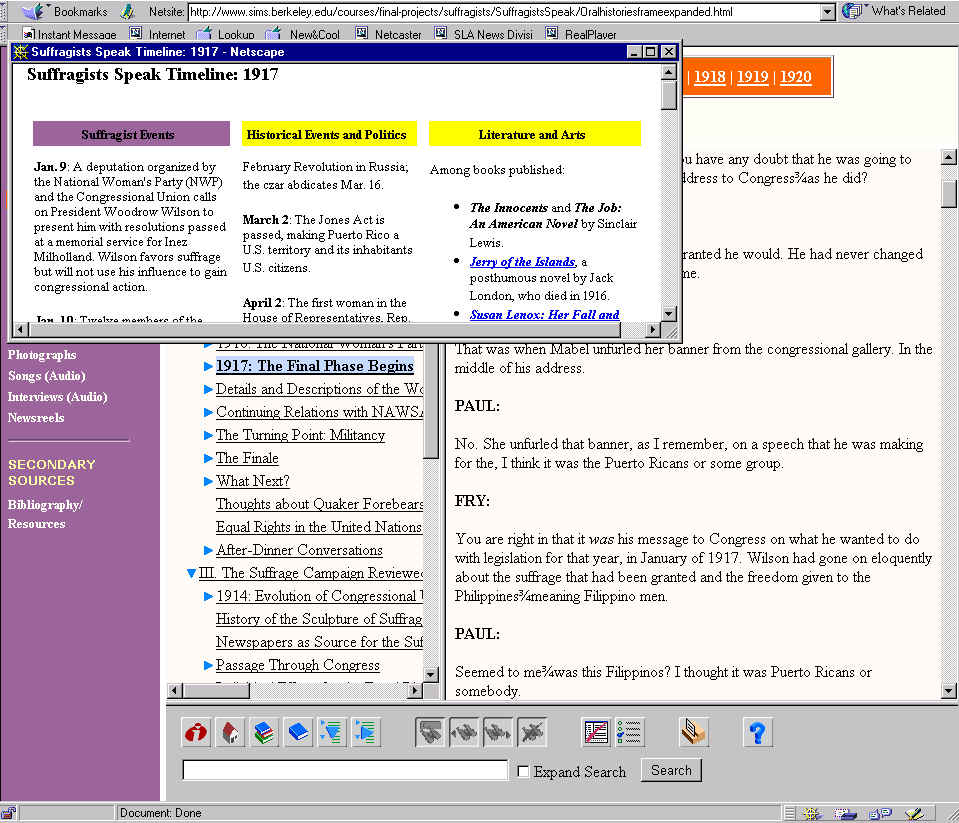The height and width of the screenshot is (823, 959).
Task: Click the What's Related icon
Action: pos(852,11)
